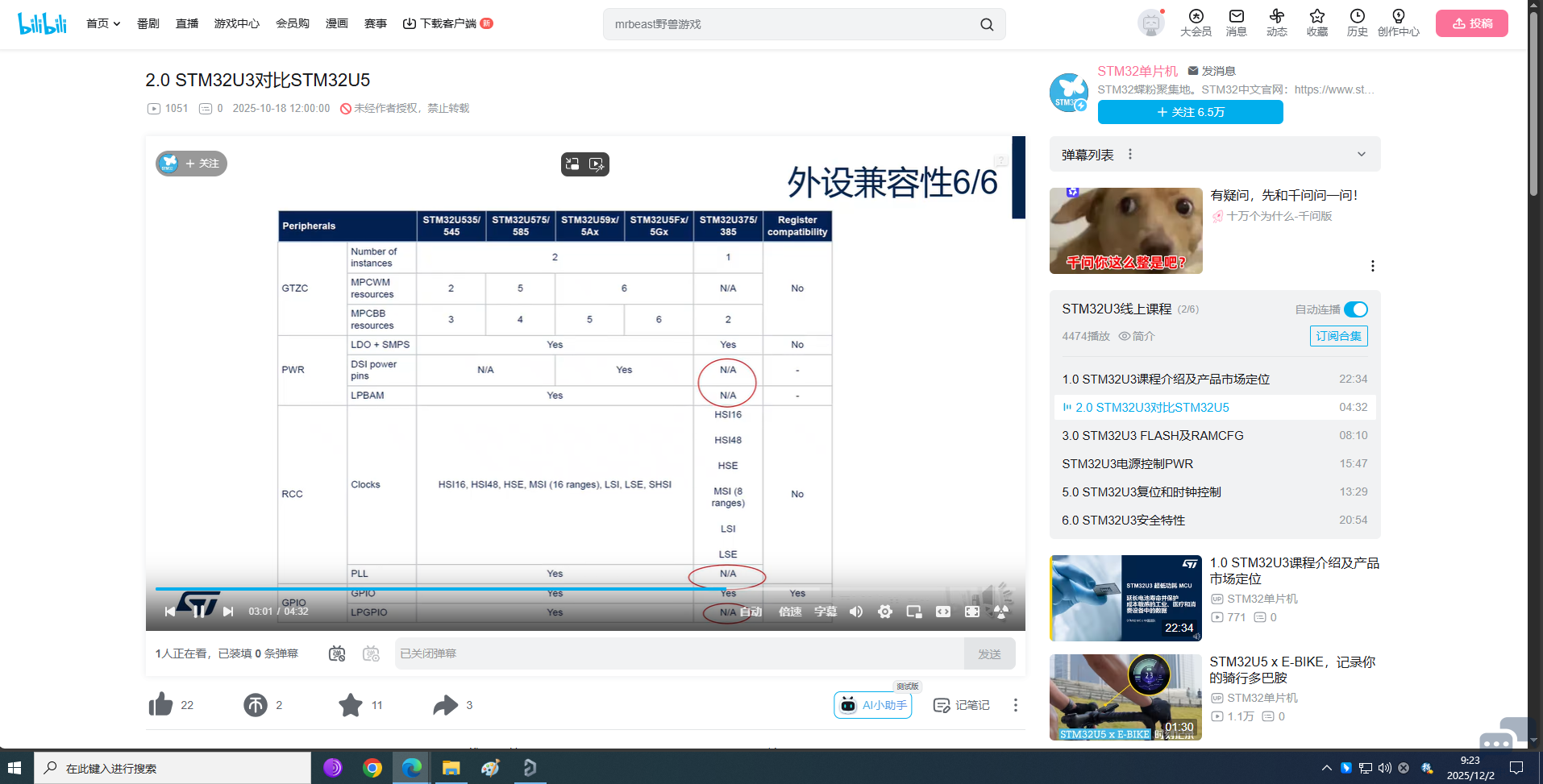Open more options beside 记笔记
This screenshot has width=1543, height=784.
pyautogui.click(x=1016, y=705)
